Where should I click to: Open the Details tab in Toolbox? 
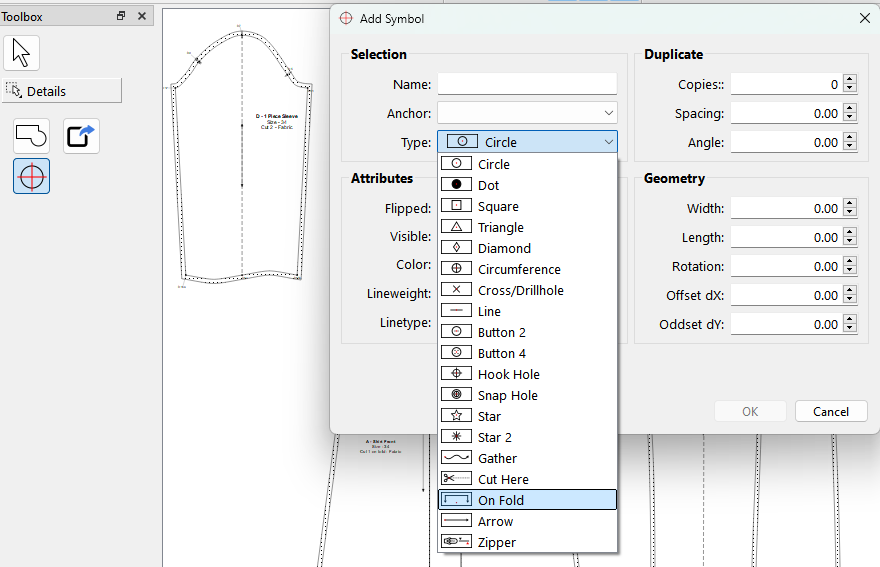point(62,91)
